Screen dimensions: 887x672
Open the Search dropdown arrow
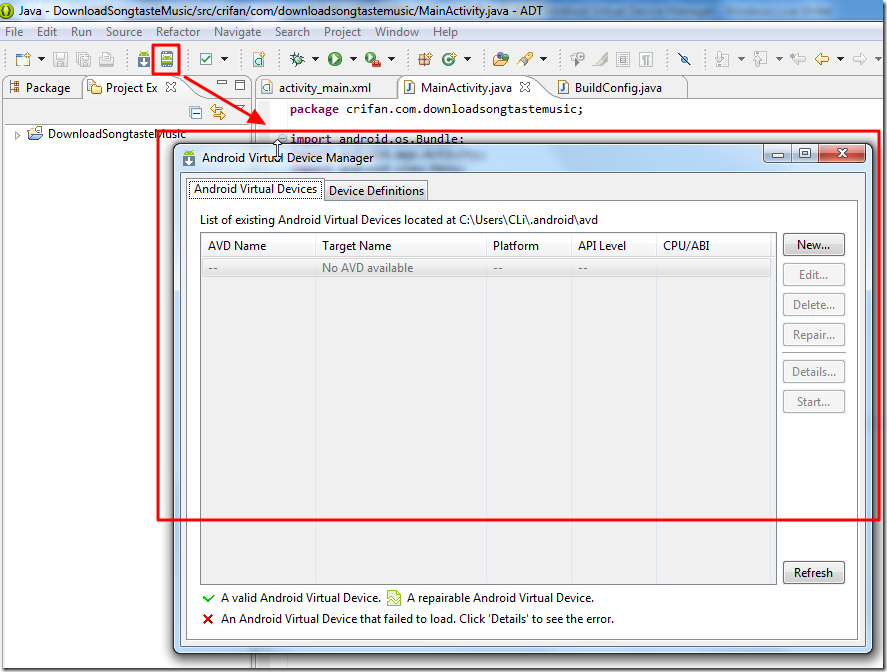click(x=543, y=59)
